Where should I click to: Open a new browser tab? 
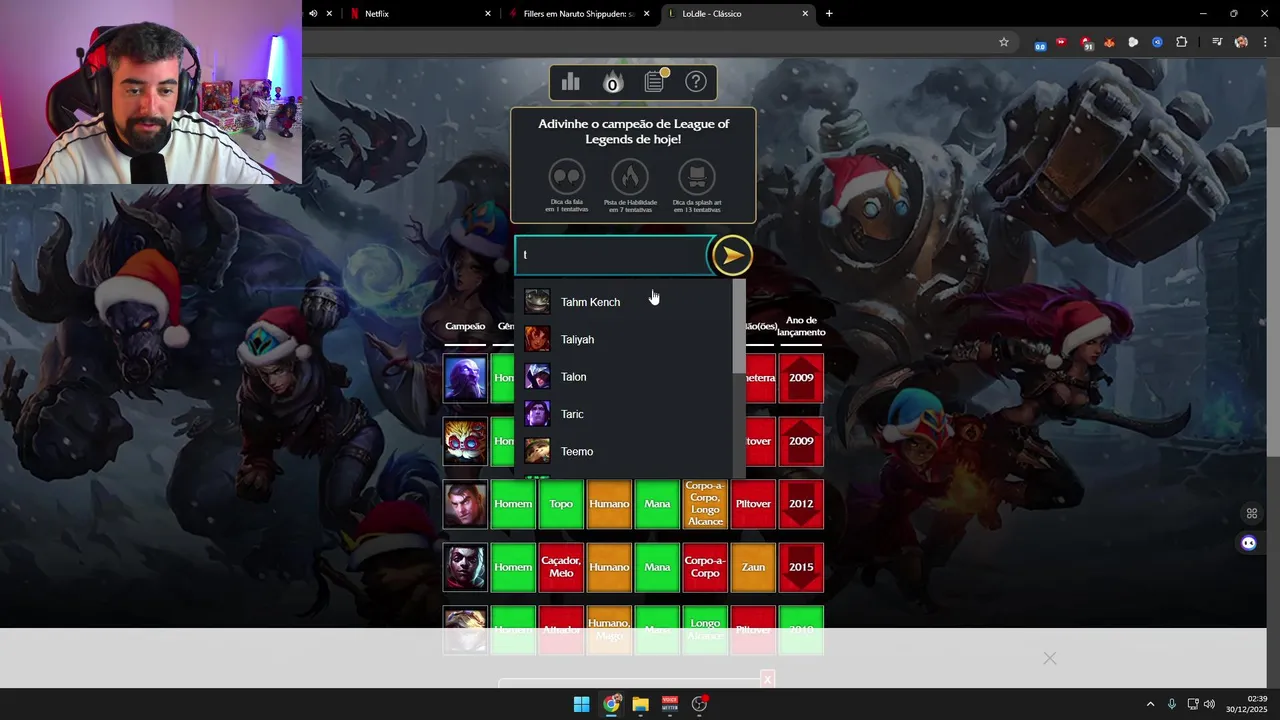pos(829,14)
